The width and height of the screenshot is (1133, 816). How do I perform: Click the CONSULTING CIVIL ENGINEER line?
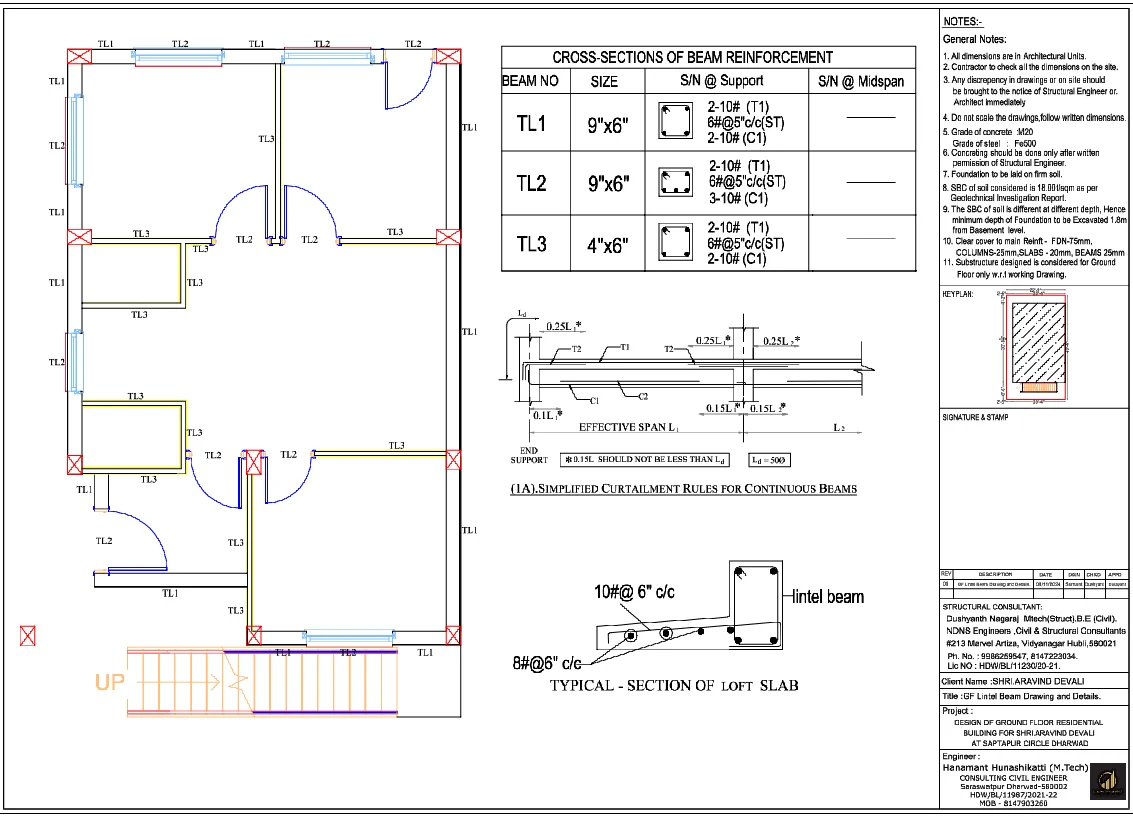pos(1013,778)
